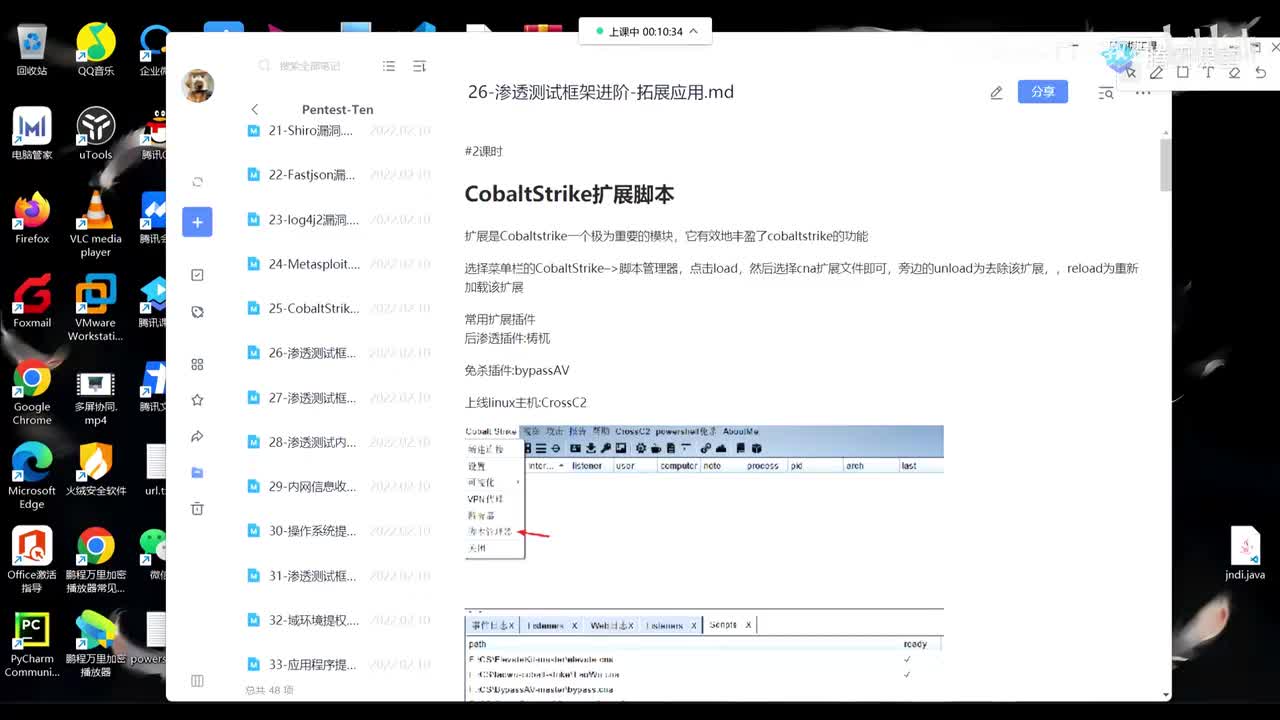Open QQ音乐 desktop icon

tap(96, 51)
